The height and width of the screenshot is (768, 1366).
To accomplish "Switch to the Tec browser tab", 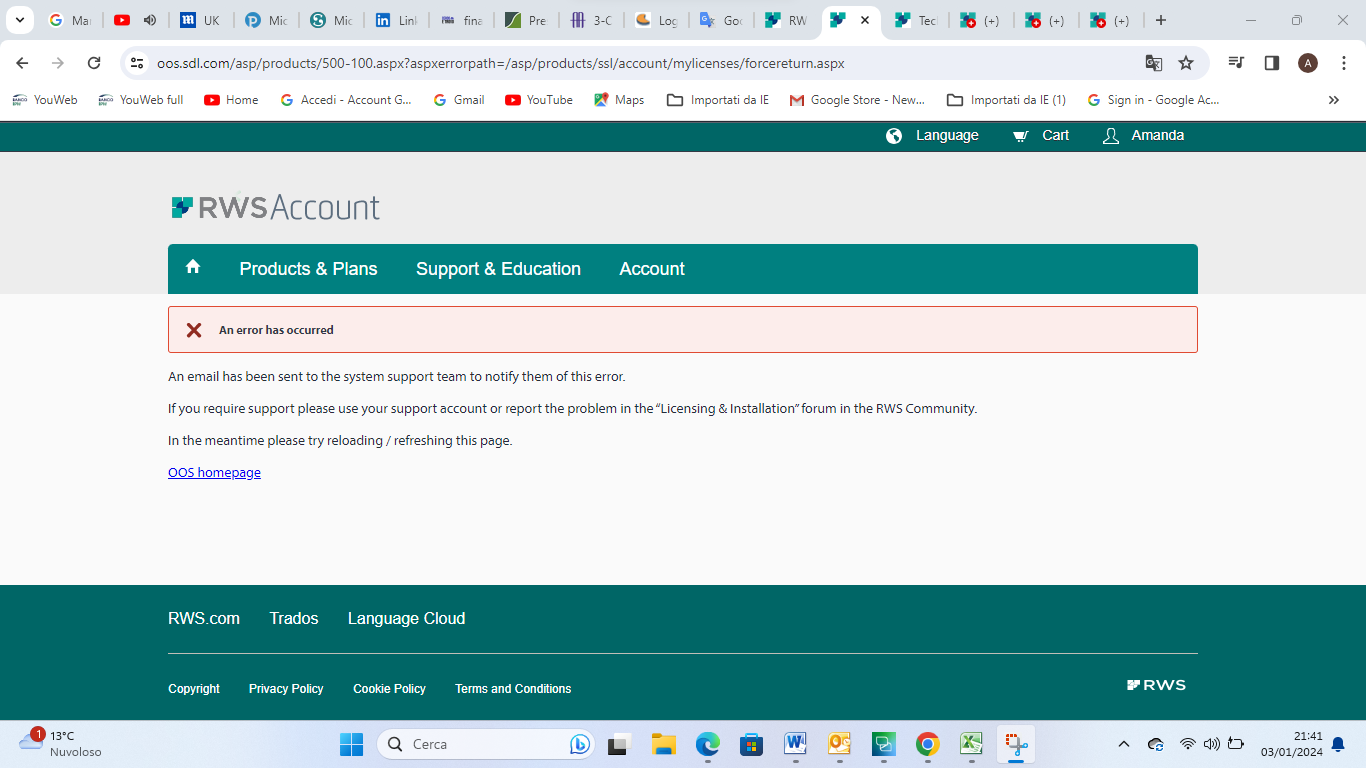I will pyautogui.click(x=915, y=20).
